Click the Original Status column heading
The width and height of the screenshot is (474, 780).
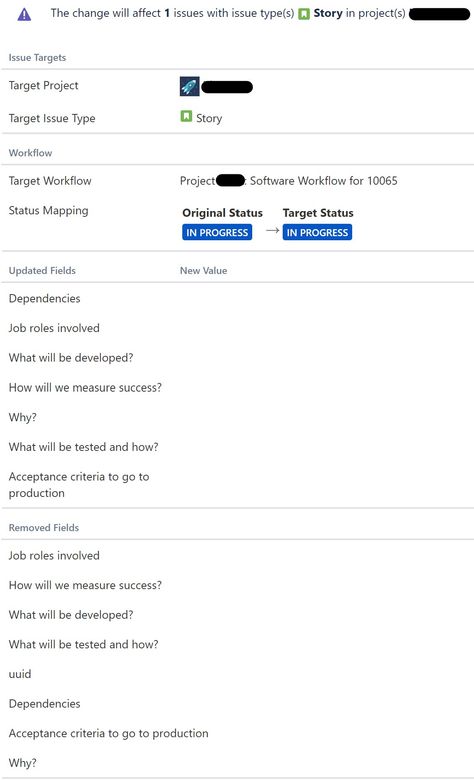tap(222, 213)
